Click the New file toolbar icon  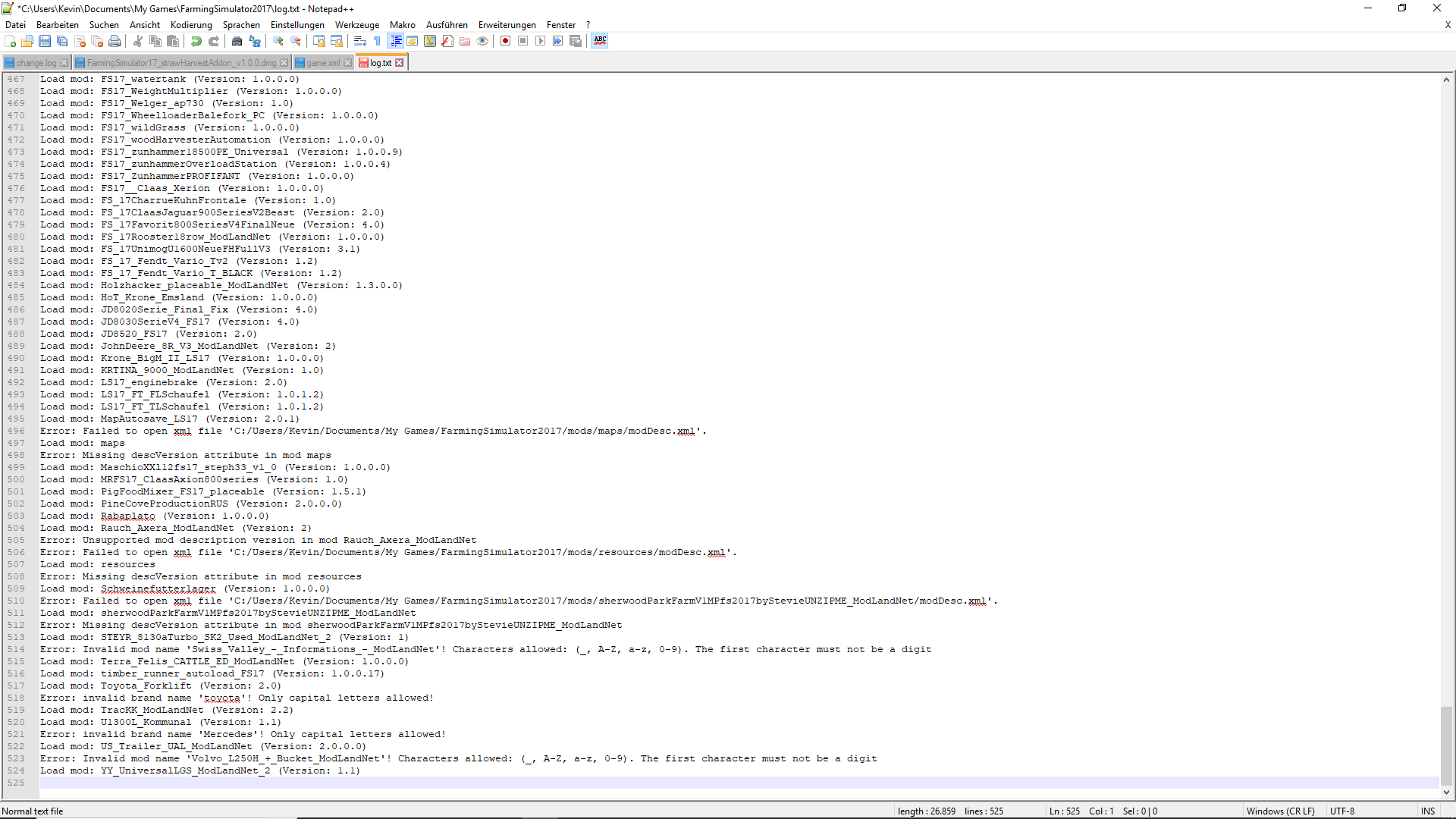[x=11, y=41]
